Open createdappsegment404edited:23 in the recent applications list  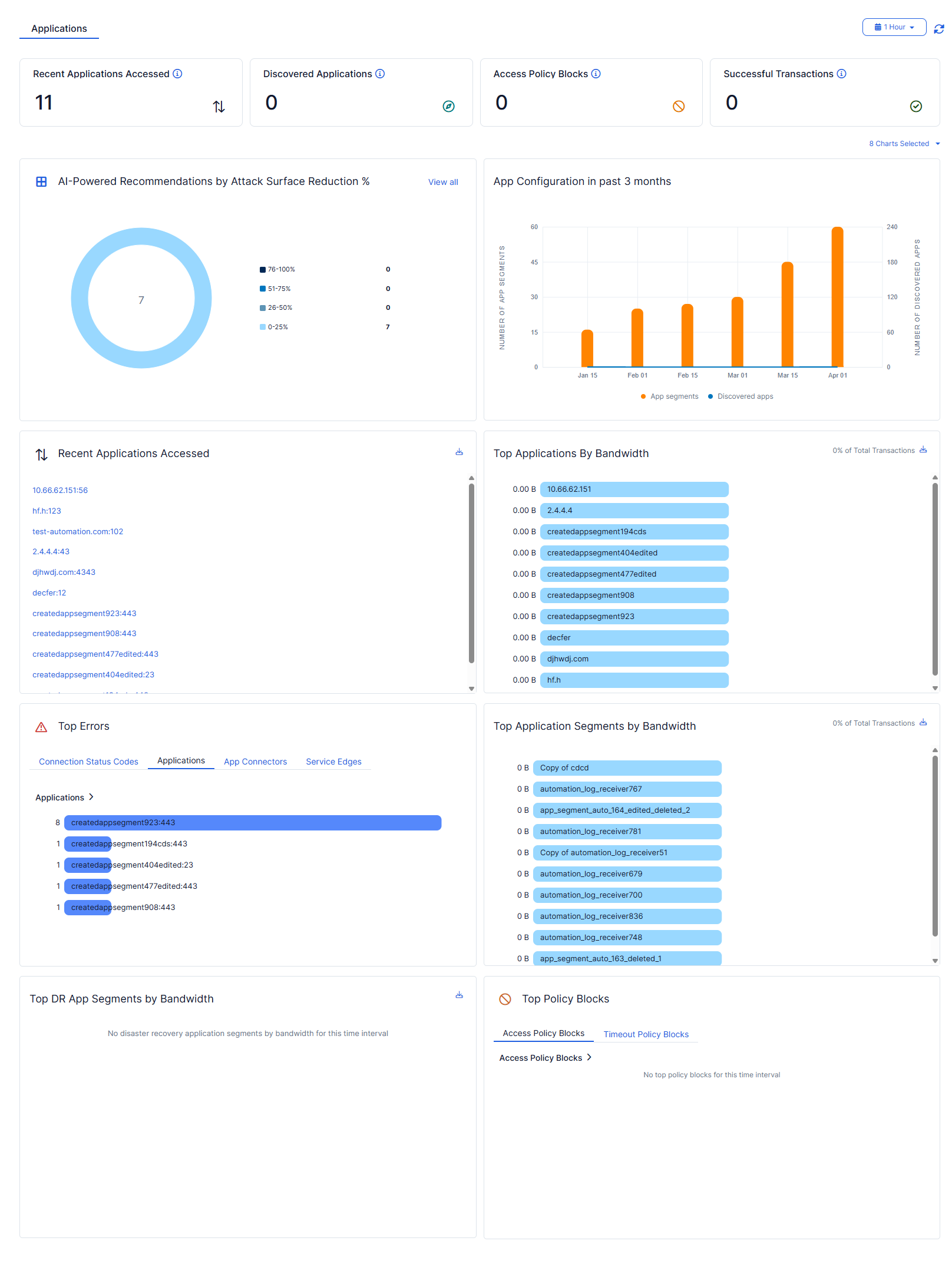tap(93, 675)
